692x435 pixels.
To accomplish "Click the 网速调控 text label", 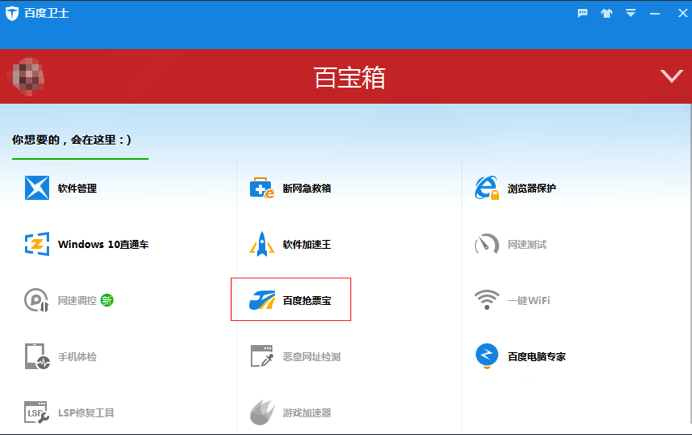I will click(x=77, y=300).
